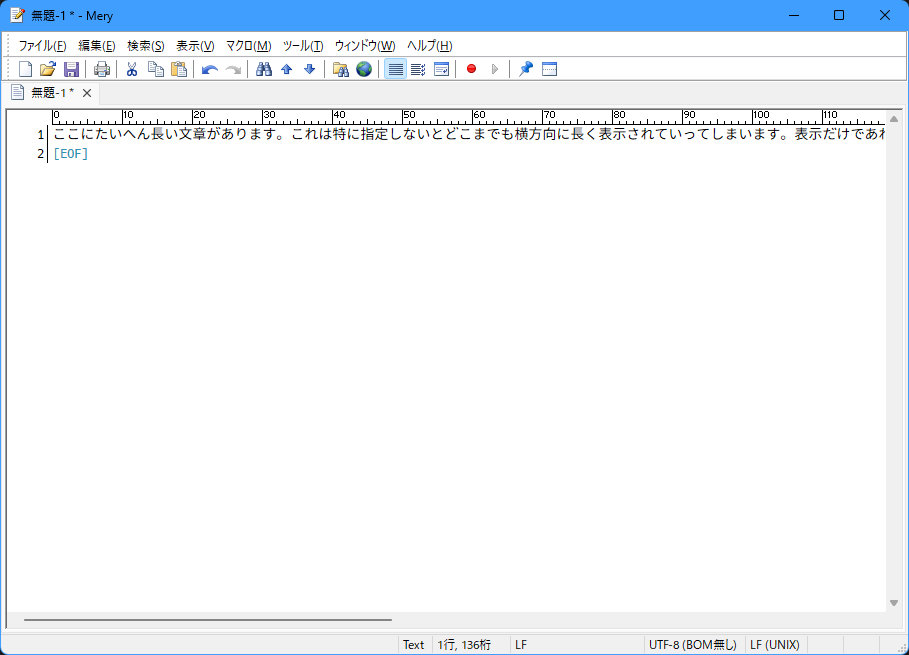909x655 pixels.
Task: Print the document via printer icon
Action: coord(102,69)
